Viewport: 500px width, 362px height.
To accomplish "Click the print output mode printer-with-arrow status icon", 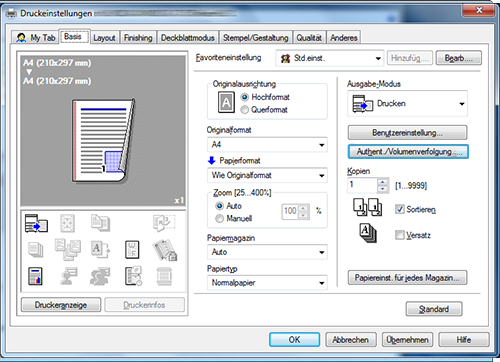I will (36, 223).
